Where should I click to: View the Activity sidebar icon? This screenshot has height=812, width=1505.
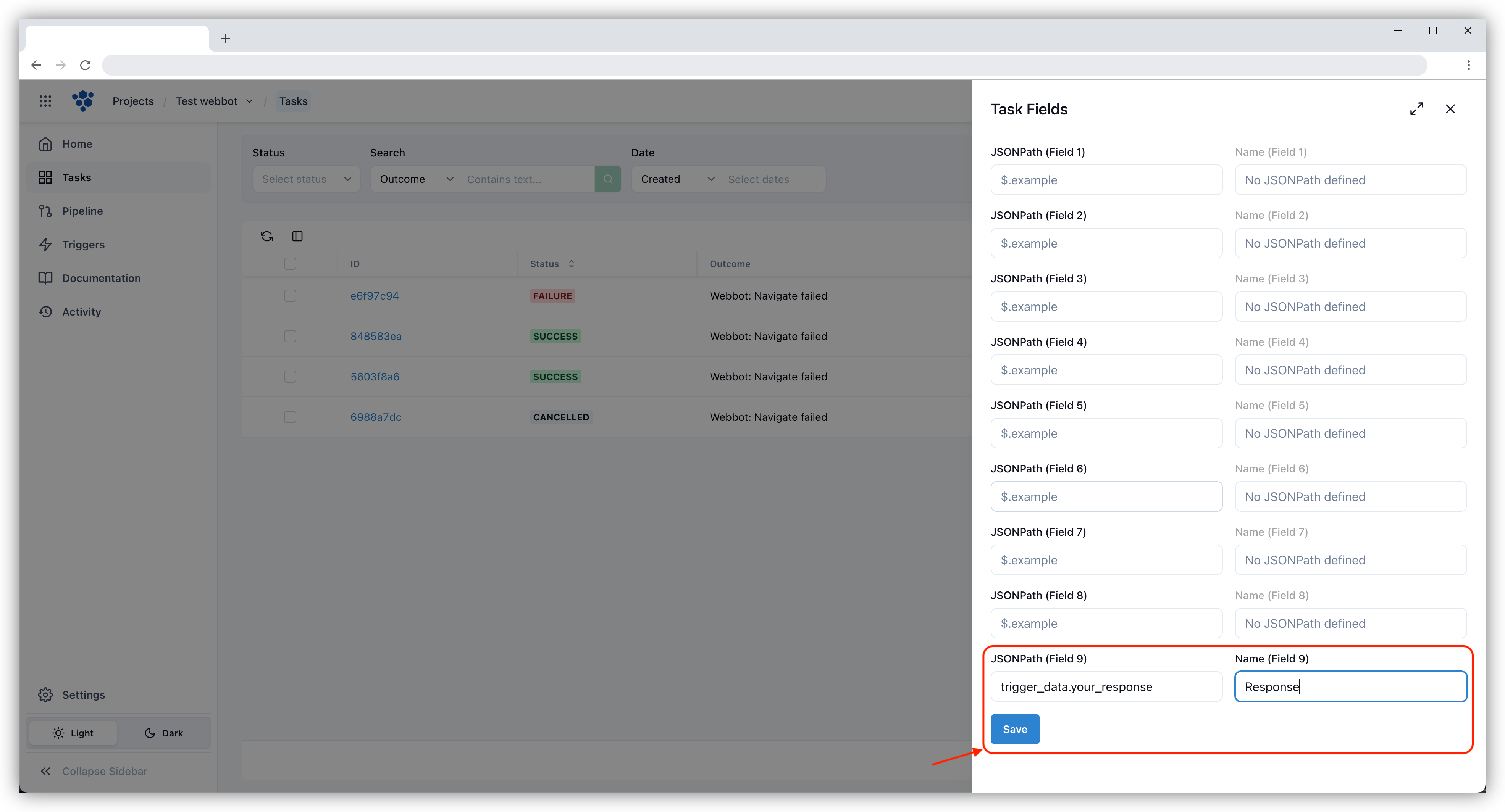point(46,311)
